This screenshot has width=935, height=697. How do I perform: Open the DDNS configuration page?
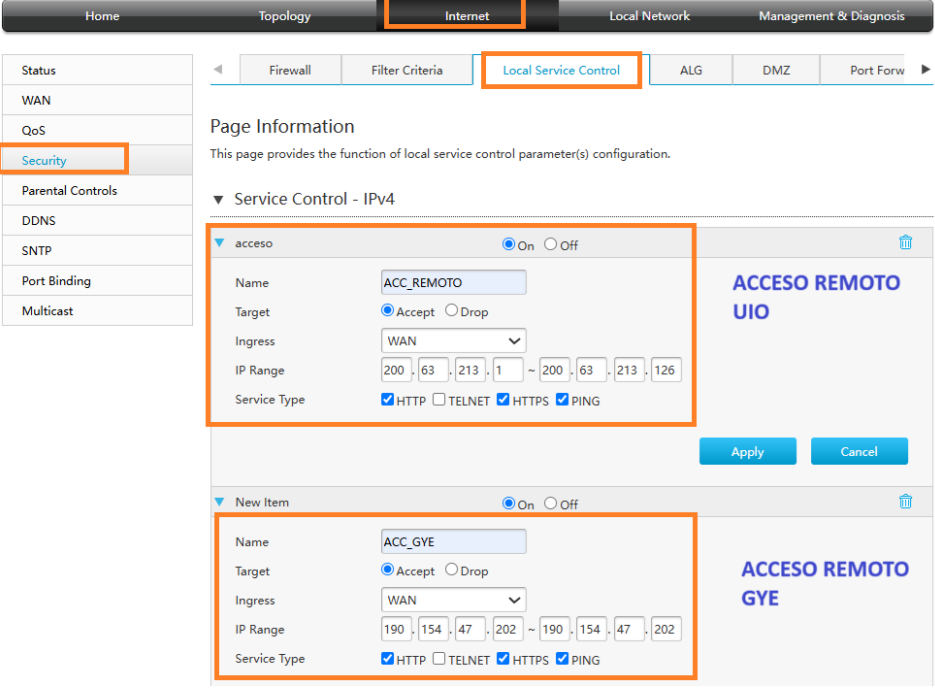[40, 220]
